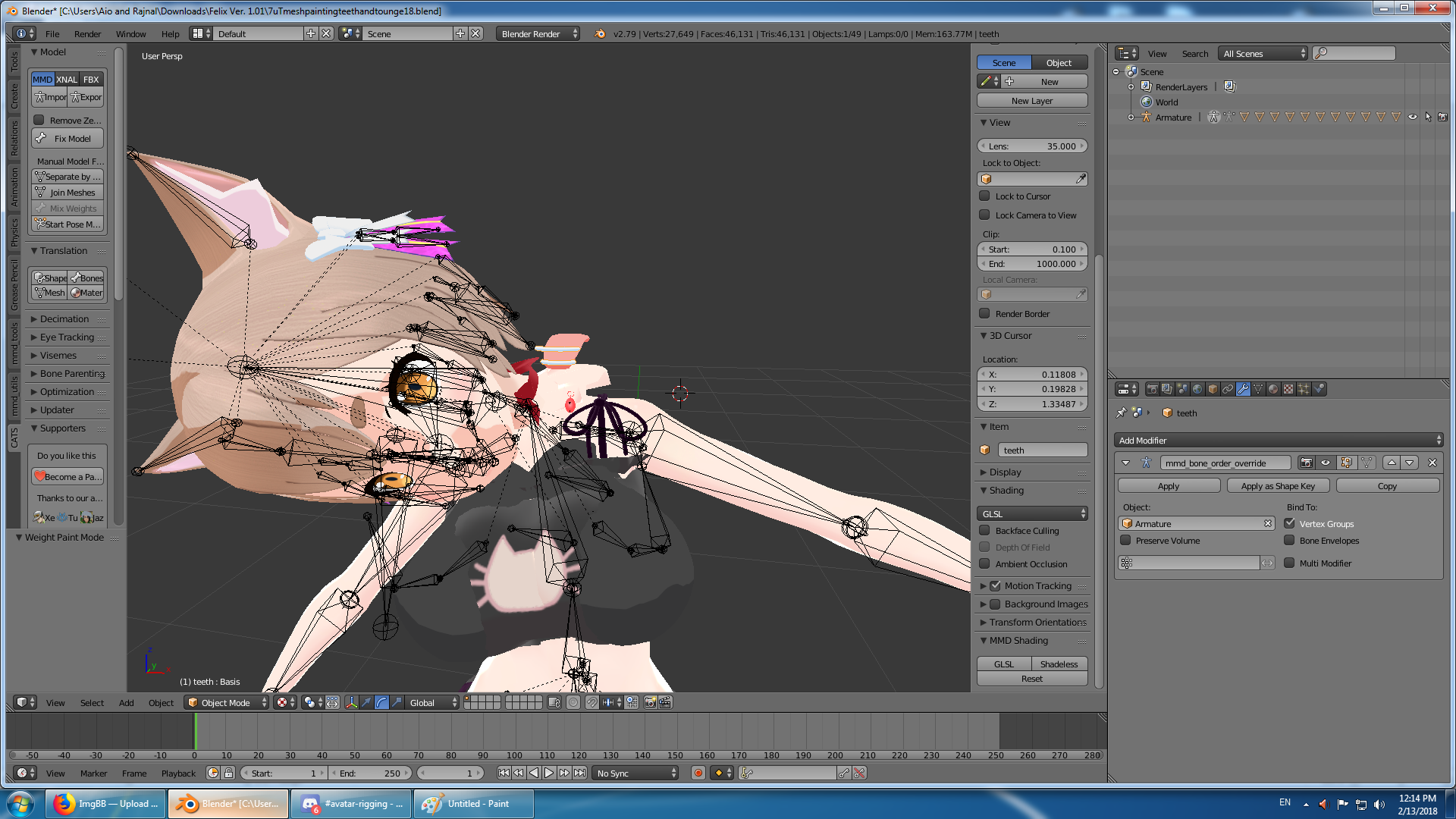Click the rotate manipulator arc icon

381,702
